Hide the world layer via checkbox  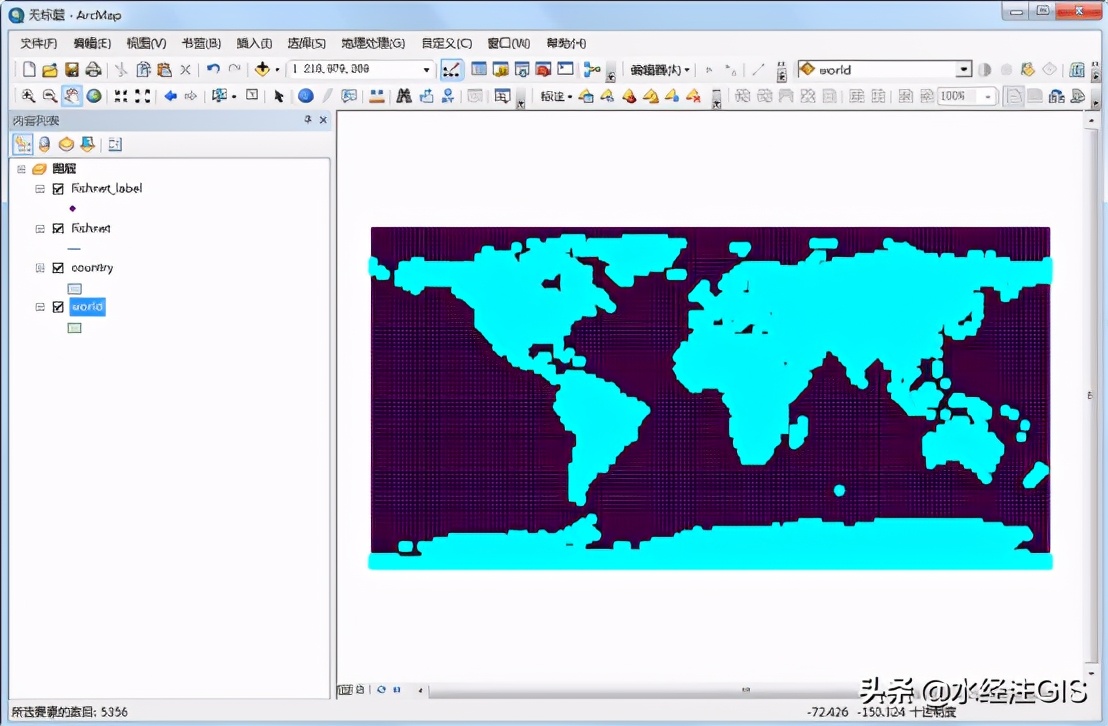pos(58,307)
